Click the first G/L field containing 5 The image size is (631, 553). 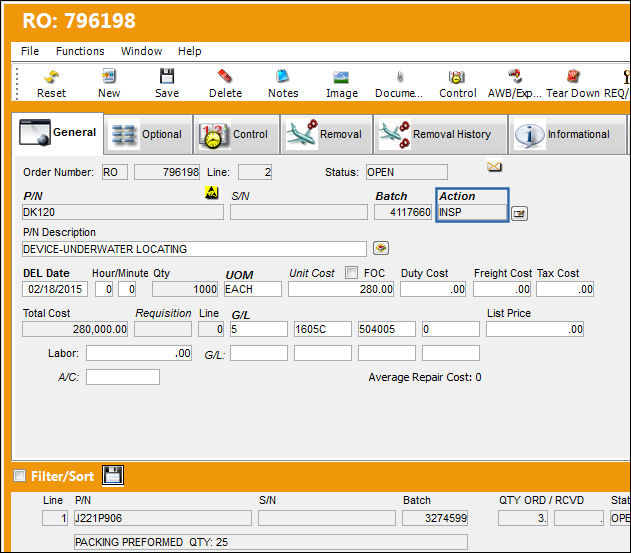259,329
